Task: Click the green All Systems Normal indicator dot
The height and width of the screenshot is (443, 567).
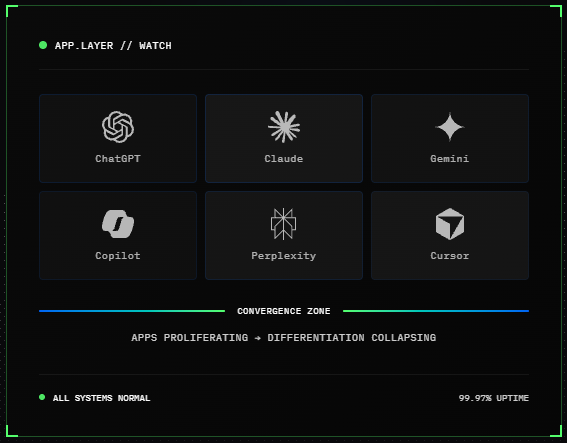Action: pyautogui.click(x=42, y=397)
